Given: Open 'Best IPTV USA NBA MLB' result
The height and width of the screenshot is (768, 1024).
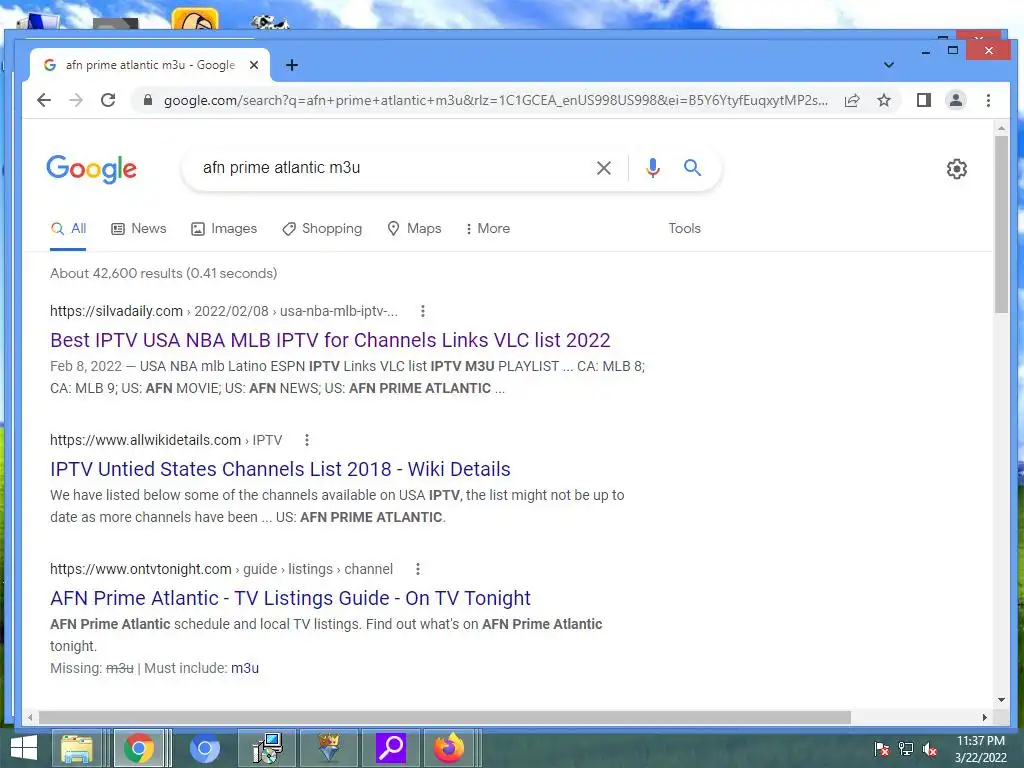Looking at the screenshot, I should tap(330, 340).
